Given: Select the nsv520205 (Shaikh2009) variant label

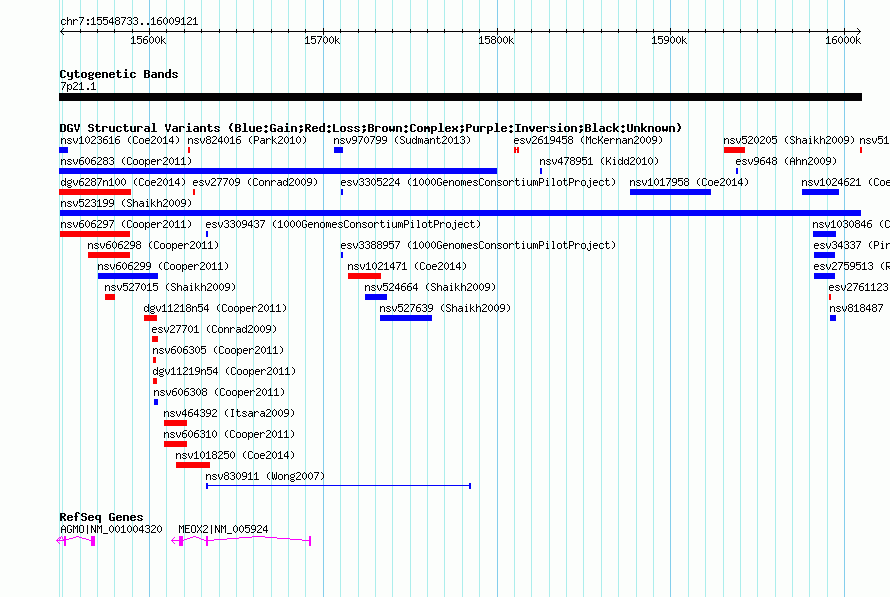Looking at the screenshot, I should click(789, 140).
